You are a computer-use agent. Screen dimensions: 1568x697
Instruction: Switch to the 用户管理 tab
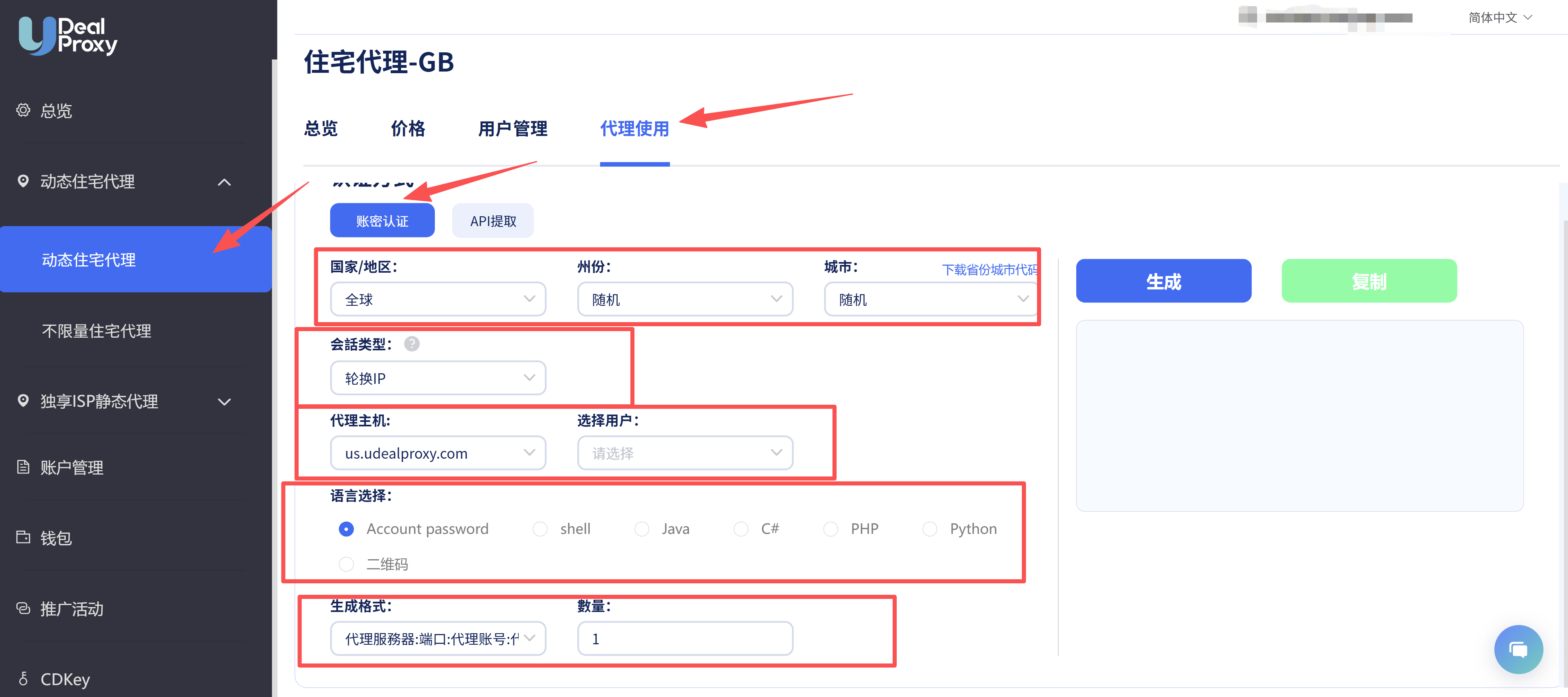(513, 129)
